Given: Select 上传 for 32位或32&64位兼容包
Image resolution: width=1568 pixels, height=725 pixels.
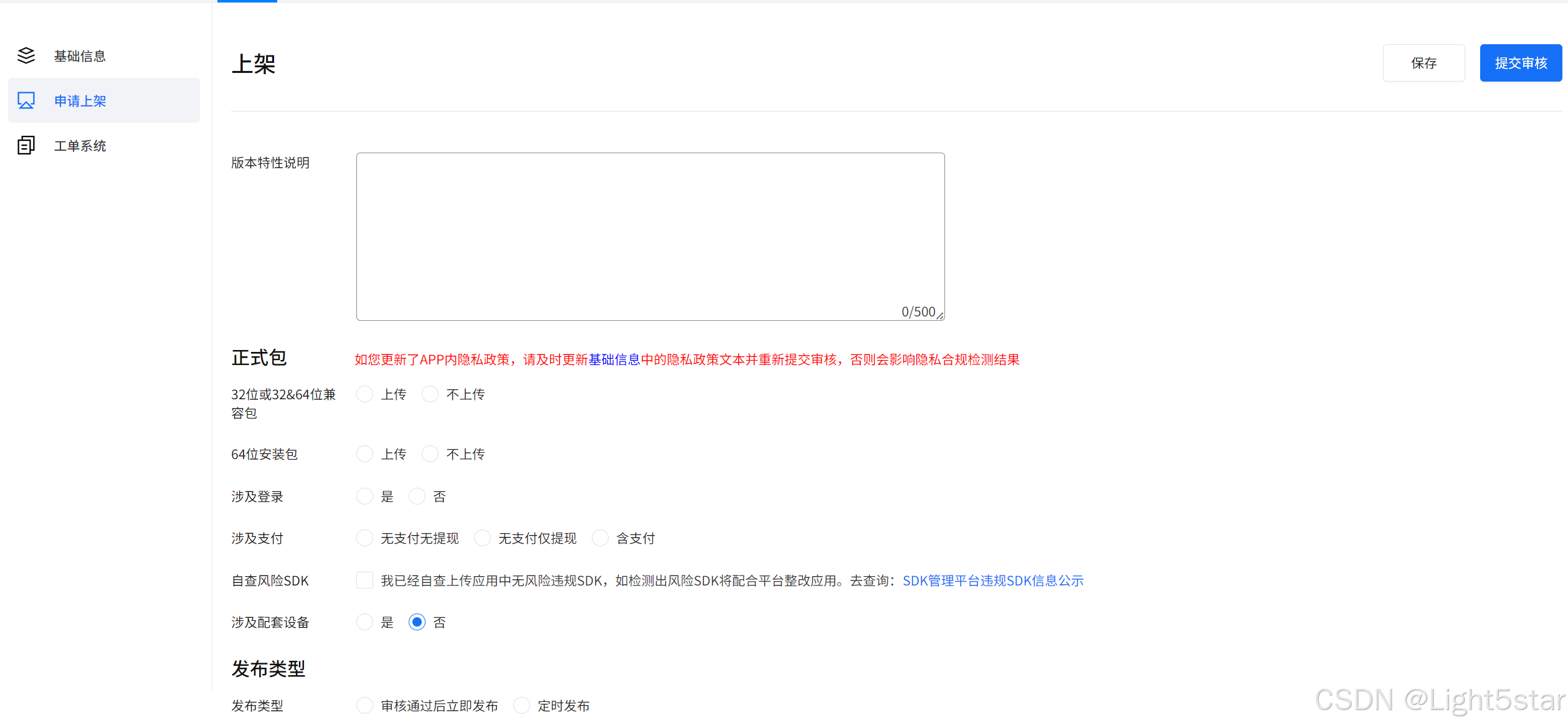Looking at the screenshot, I should [365, 394].
